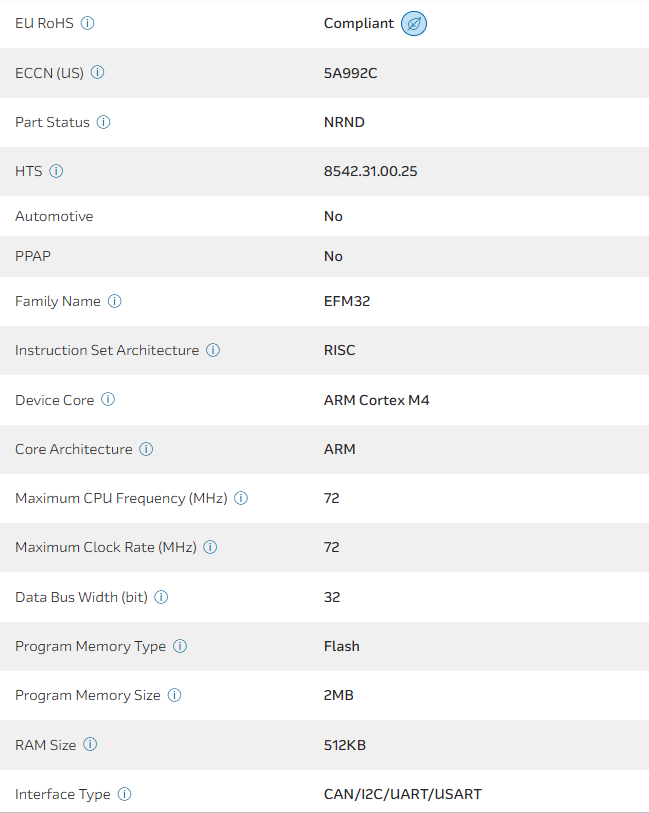This screenshot has height=813, width=649.
Task: Open Maximum CPU Frequency info icon
Action: (x=241, y=498)
